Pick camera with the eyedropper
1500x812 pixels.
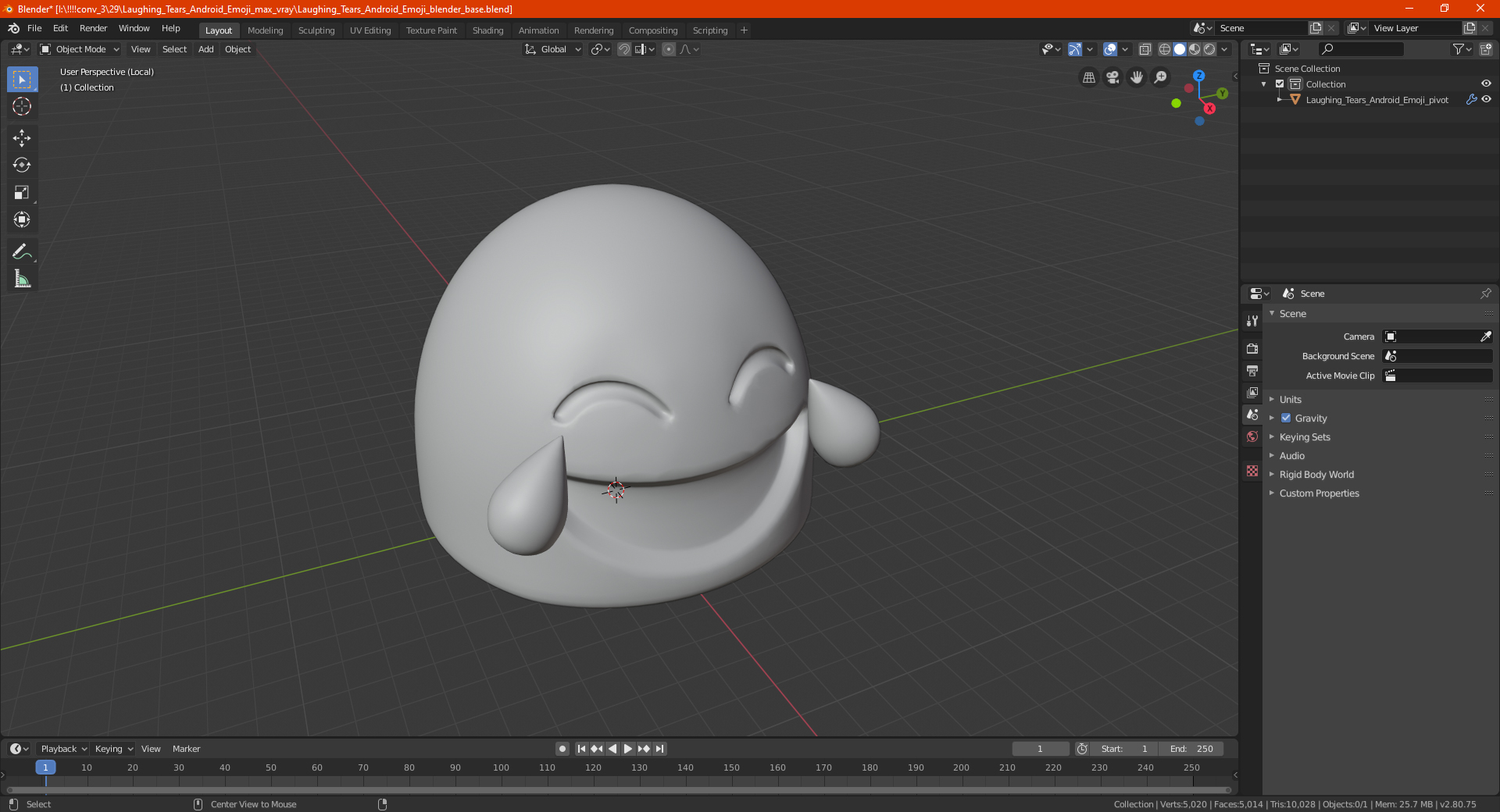(1485, 337)
